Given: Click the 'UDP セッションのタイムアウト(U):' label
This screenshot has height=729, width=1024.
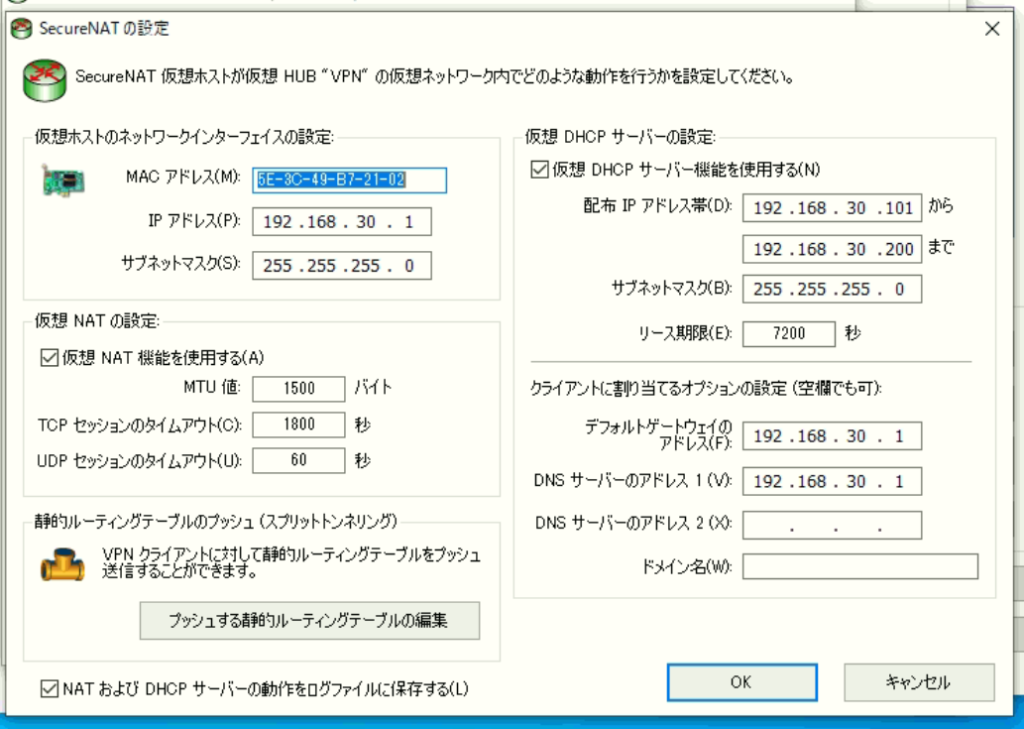Looking at the screenshot, I should pyautogui.click(x=140, y=461).
